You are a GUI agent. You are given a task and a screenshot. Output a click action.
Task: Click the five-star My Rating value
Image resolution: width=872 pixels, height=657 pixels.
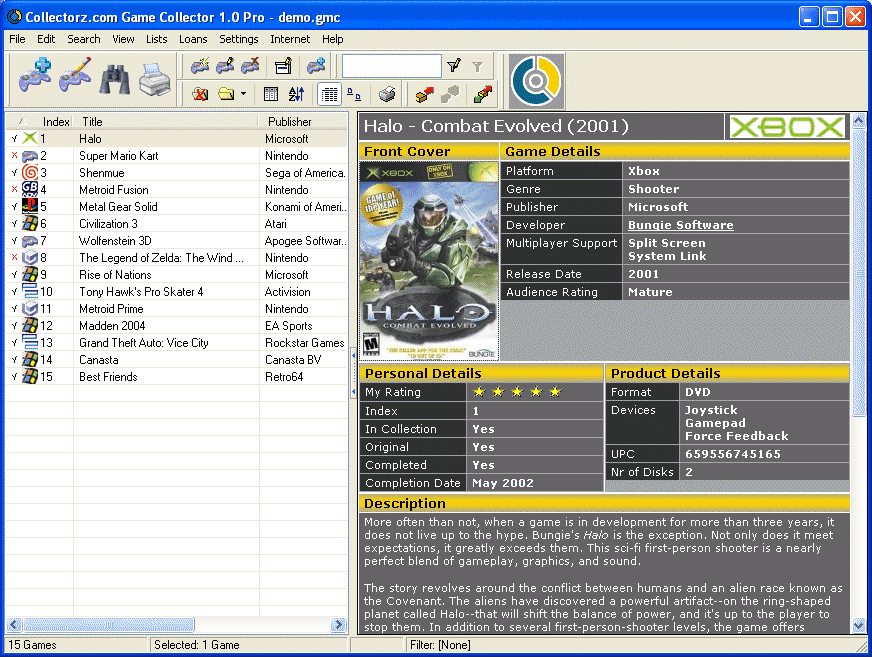pyautogui.click(x=517, y=392)
